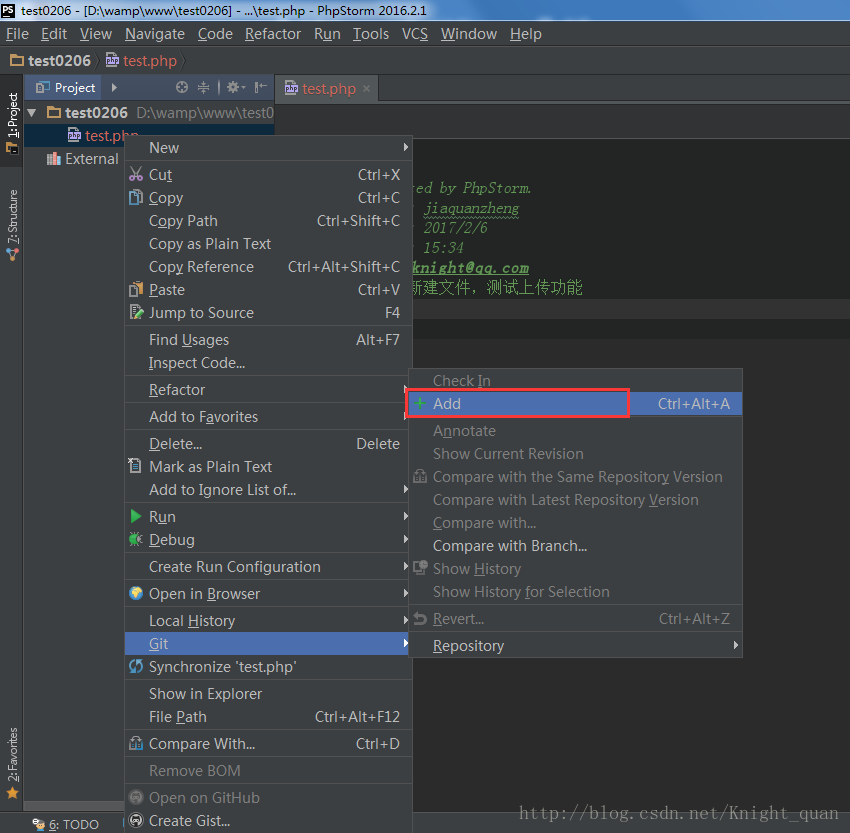This screenshot has width=850, height=833.
Task: Expand the Git submenu arrow
Action: (x=405, y=643)
